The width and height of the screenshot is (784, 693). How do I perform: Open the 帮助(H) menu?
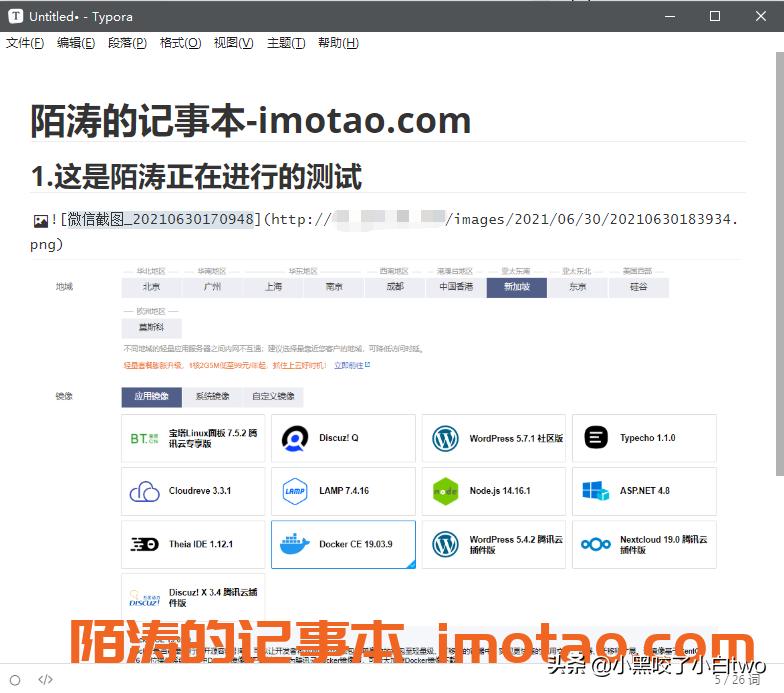pos(338,43)
